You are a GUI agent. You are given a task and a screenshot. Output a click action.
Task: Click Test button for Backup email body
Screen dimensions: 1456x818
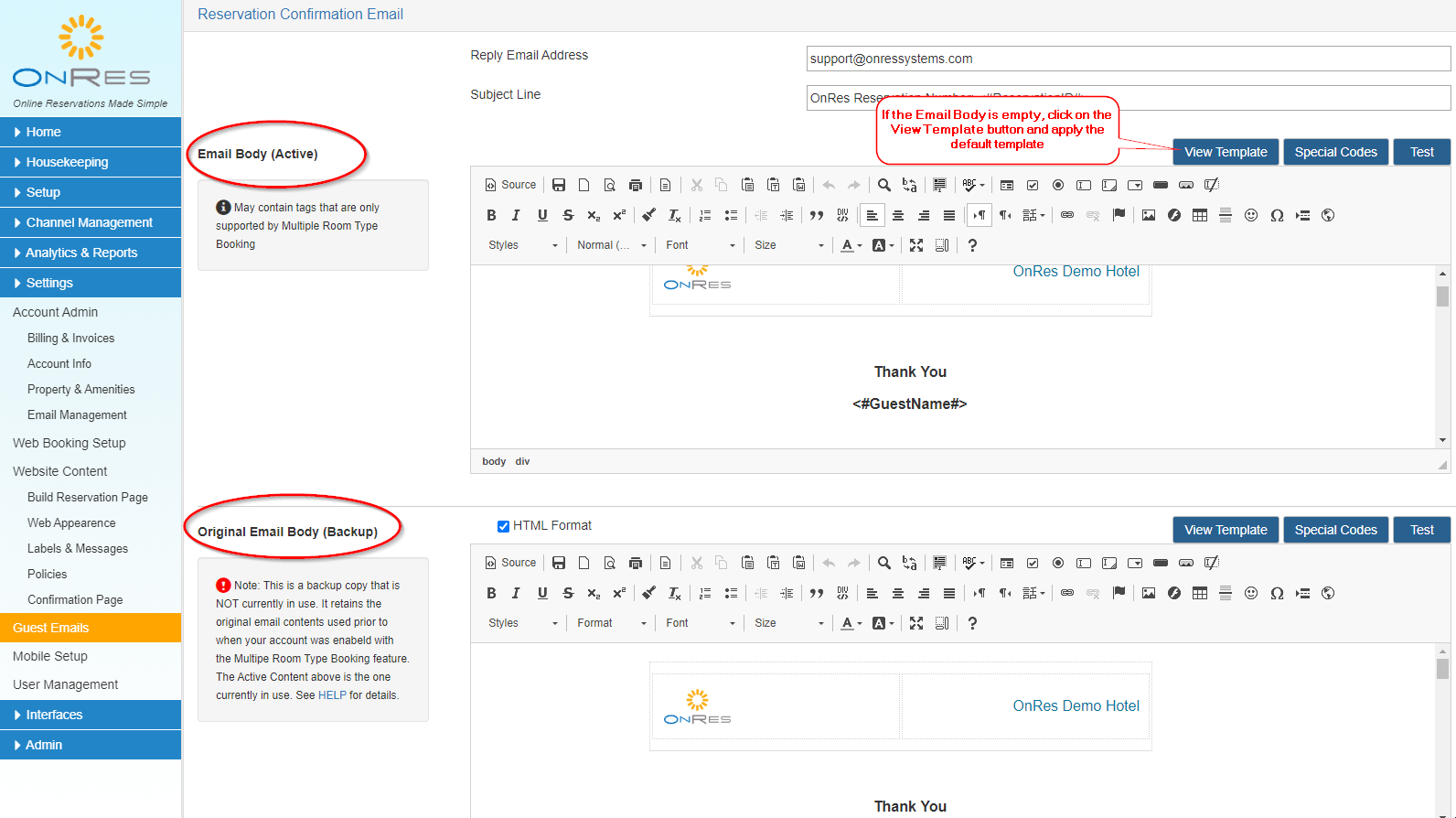(x=1421, y=530)
